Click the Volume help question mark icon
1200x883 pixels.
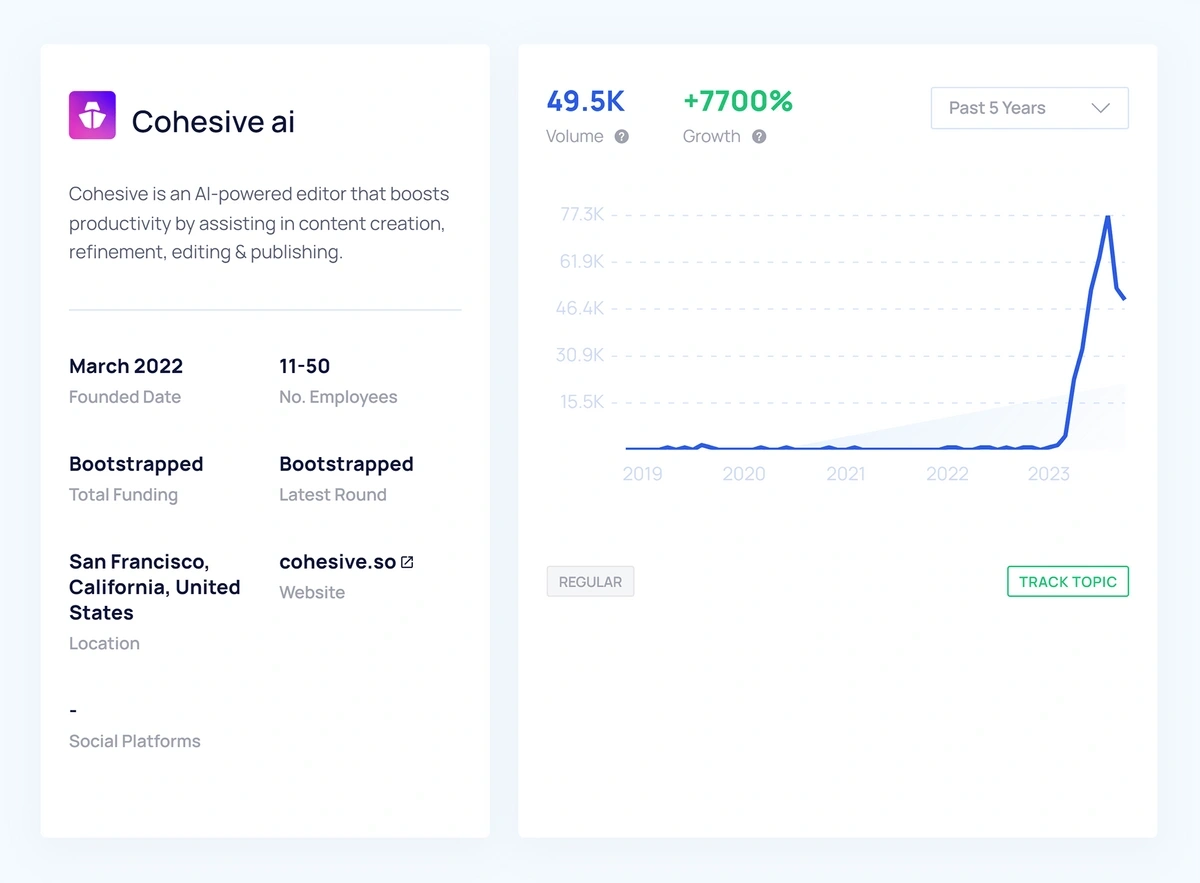tap(622, 137)
